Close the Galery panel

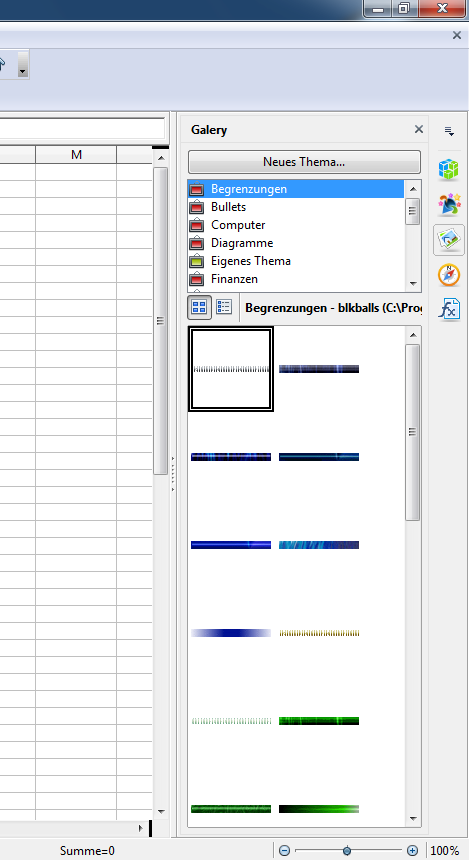(419, 129)
